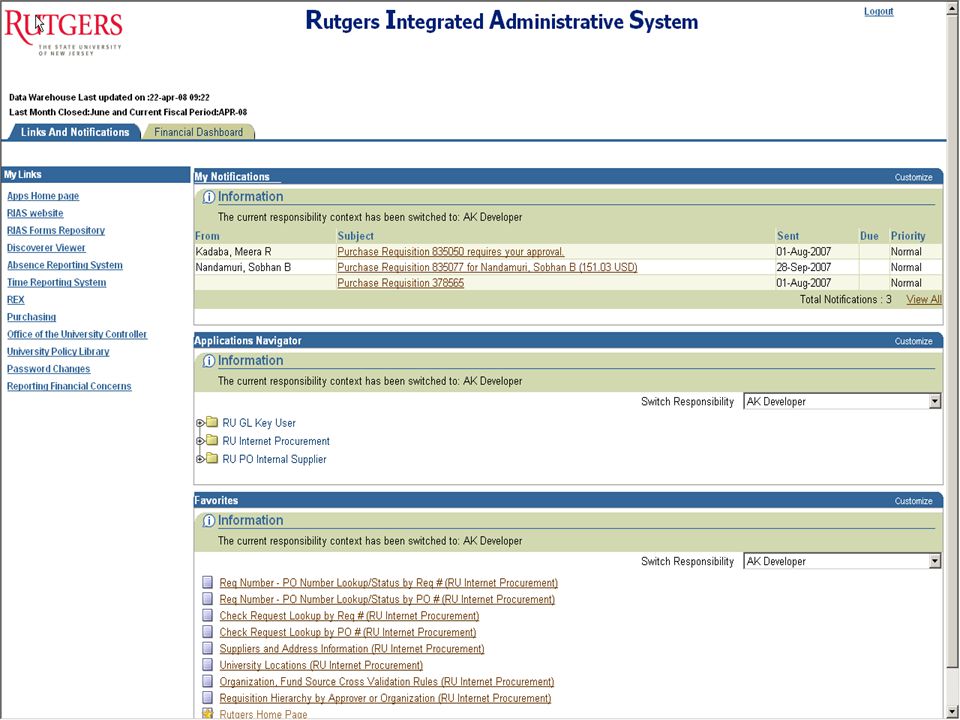The image size is (960, 720).
Task: Click the info icon in My Notifications
Action: tap(209, 197)
